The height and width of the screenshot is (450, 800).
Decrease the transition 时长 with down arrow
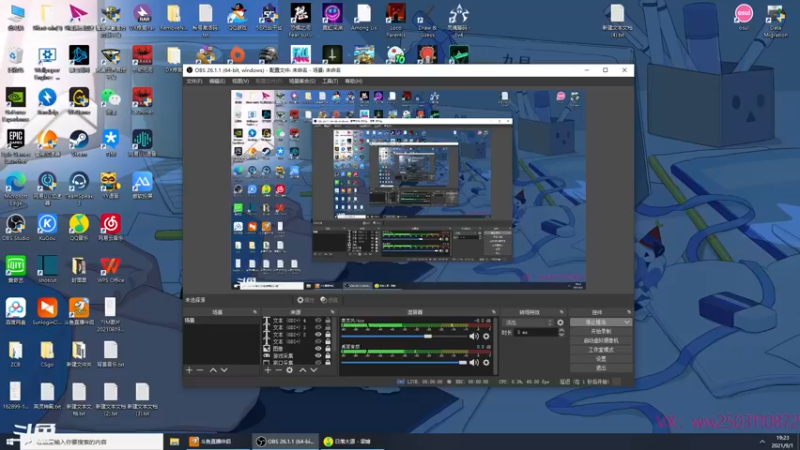pos(561,334)
